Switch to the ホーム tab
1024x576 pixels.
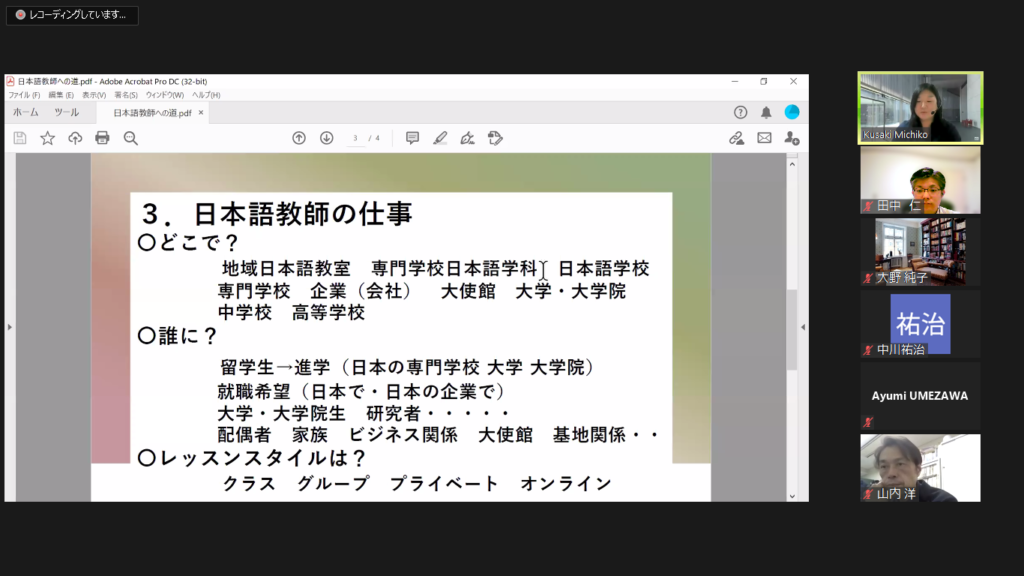coord(26,113)
